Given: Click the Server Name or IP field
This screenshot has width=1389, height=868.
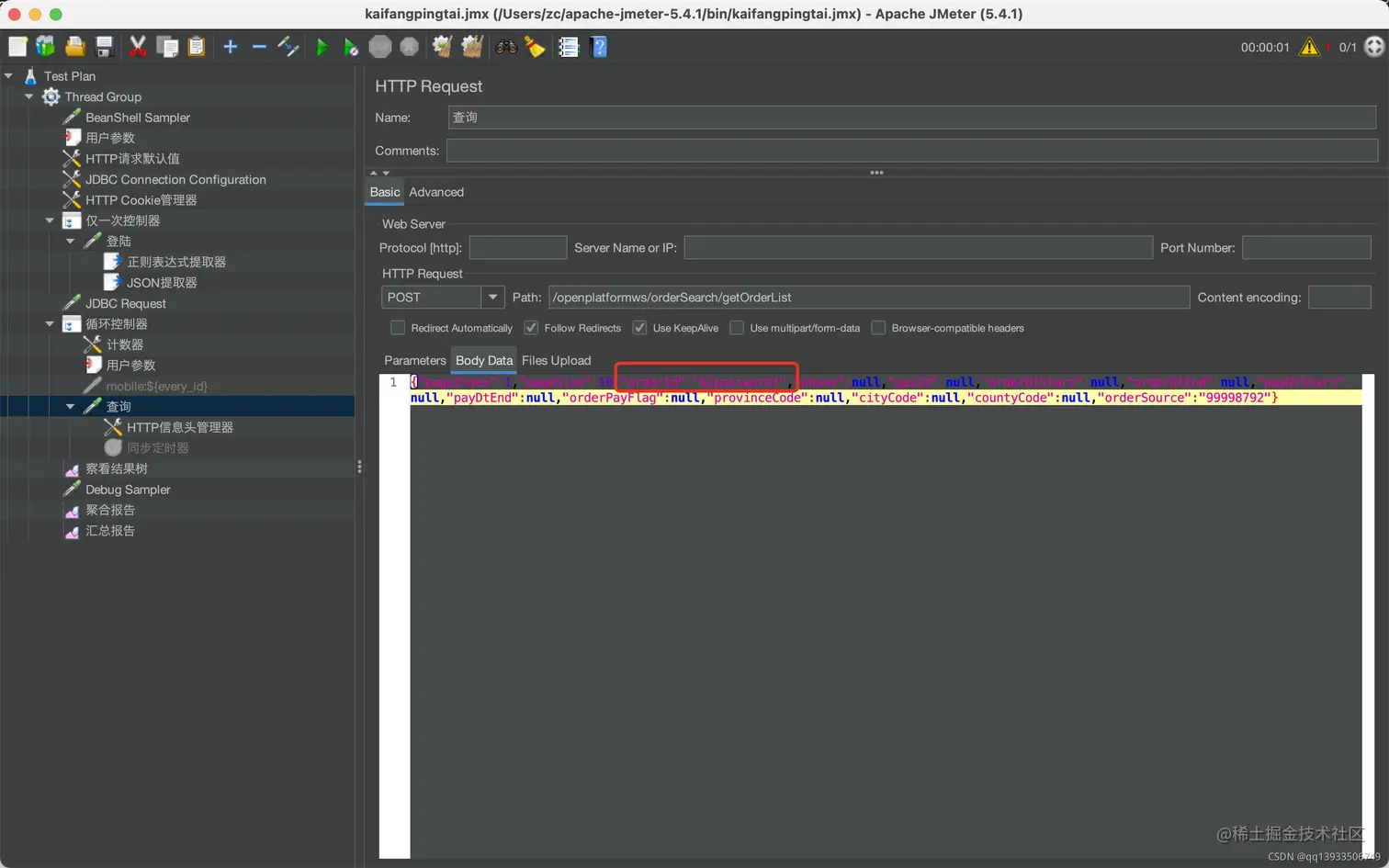Looking at the screenshot, I should coord(918,248).
